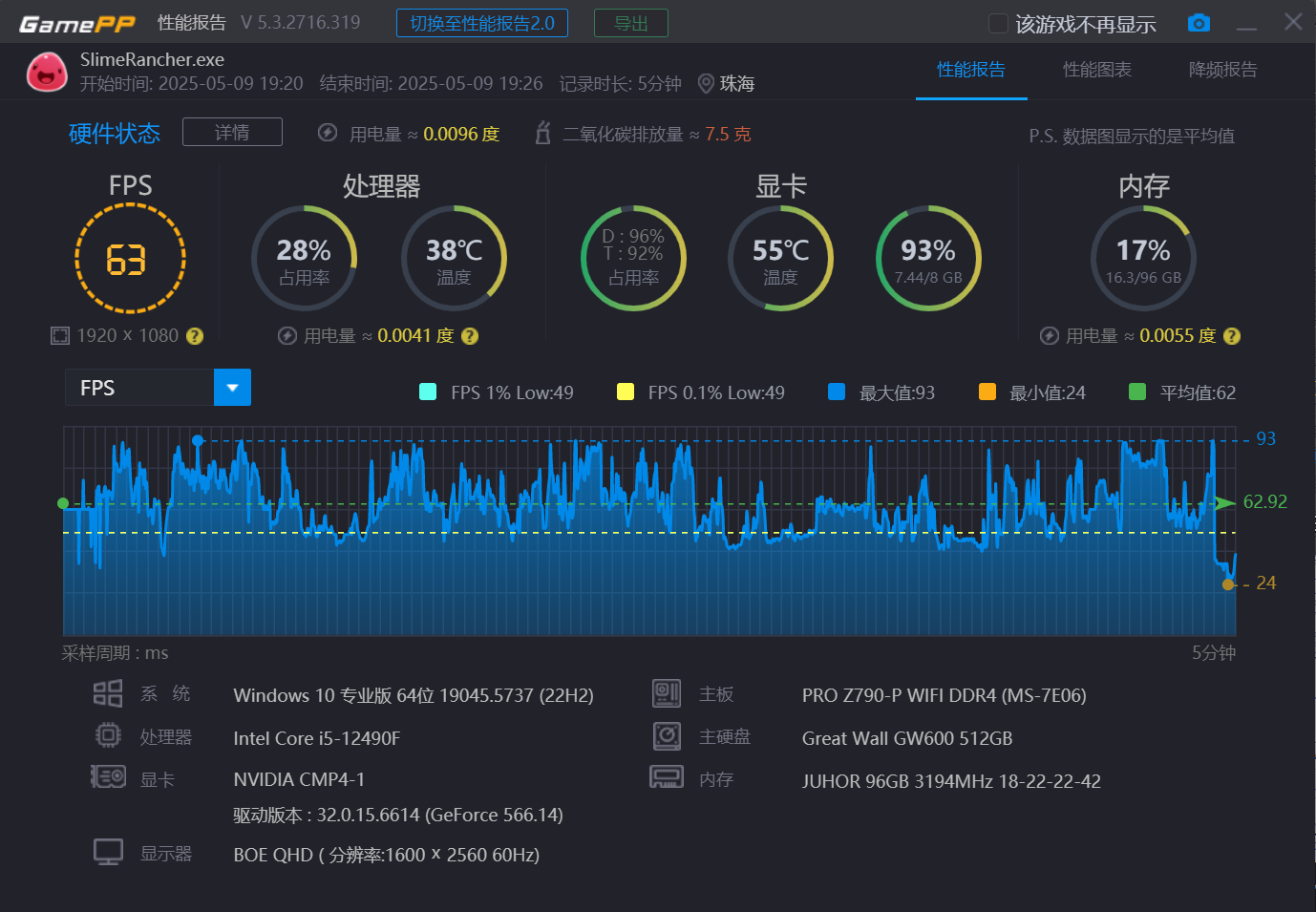Click the help icon next to 0.0055 度
1316x912 pixels.
click(1232, 336)
